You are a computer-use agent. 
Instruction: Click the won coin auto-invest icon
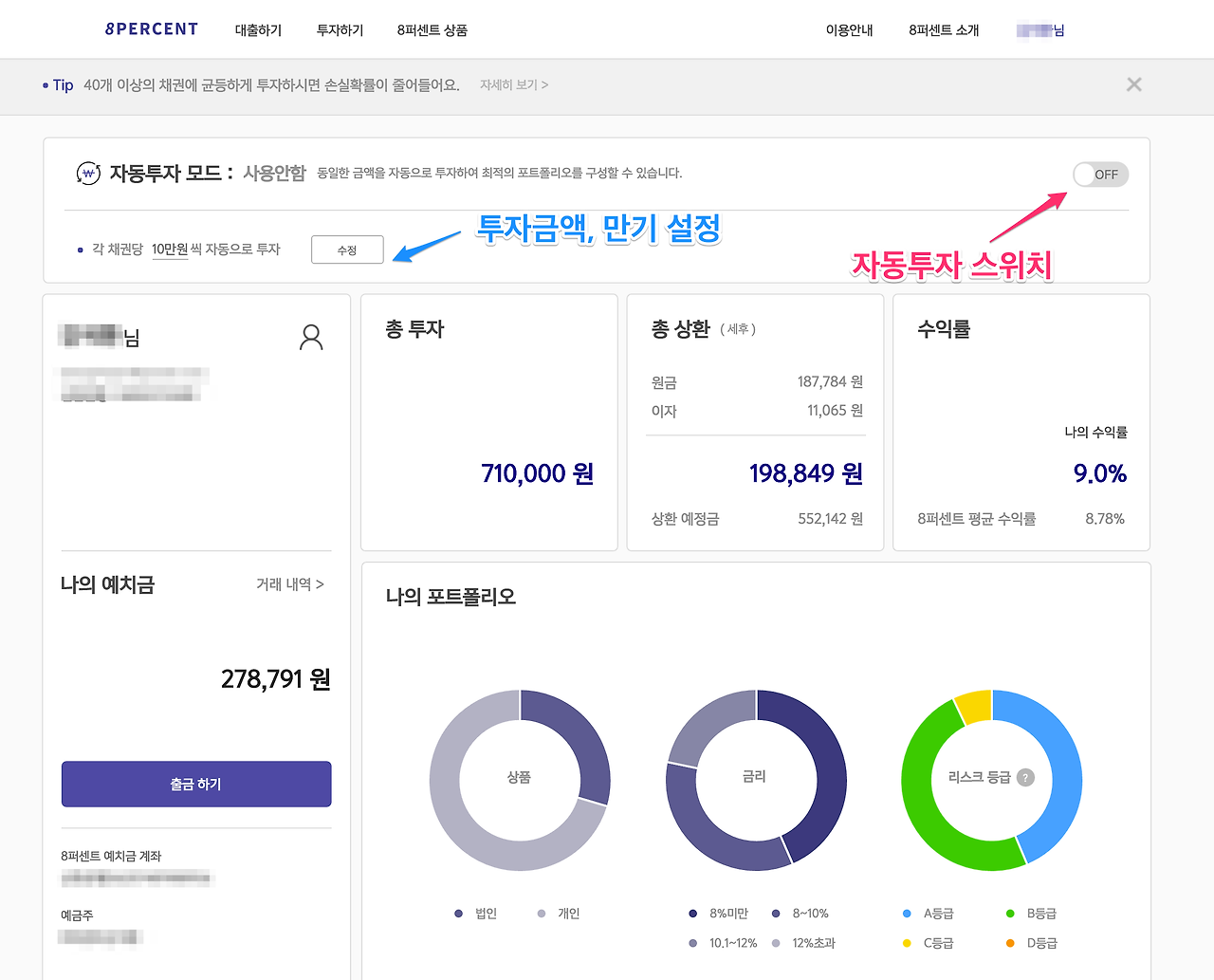[x=88, y=173]
